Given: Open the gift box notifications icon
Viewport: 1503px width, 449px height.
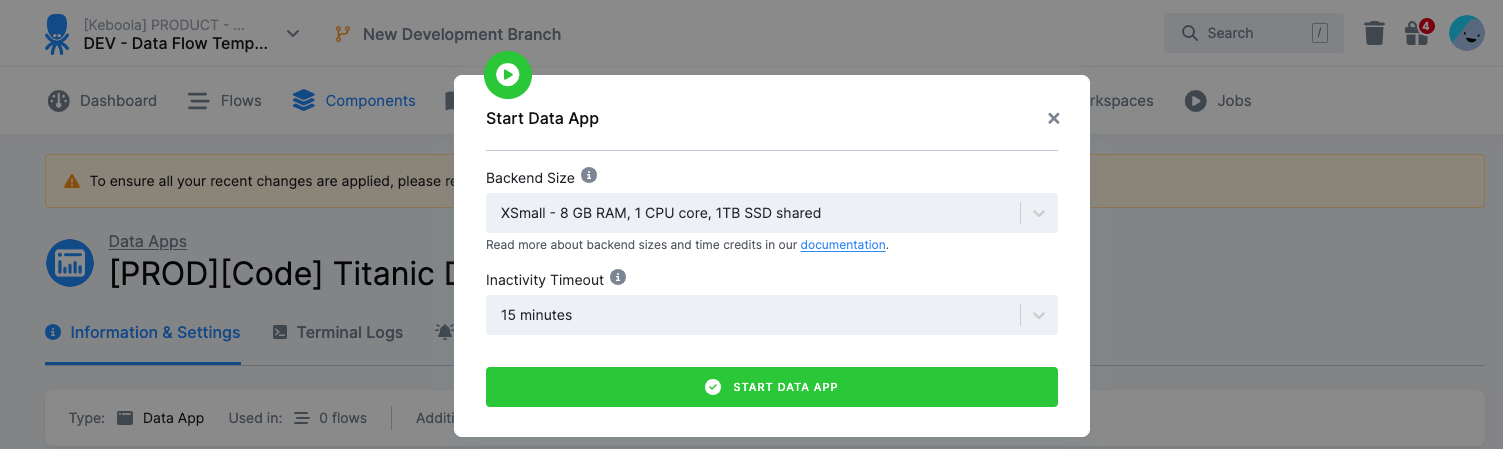Looking at the screenshot, I should (x=1417, y=34).
